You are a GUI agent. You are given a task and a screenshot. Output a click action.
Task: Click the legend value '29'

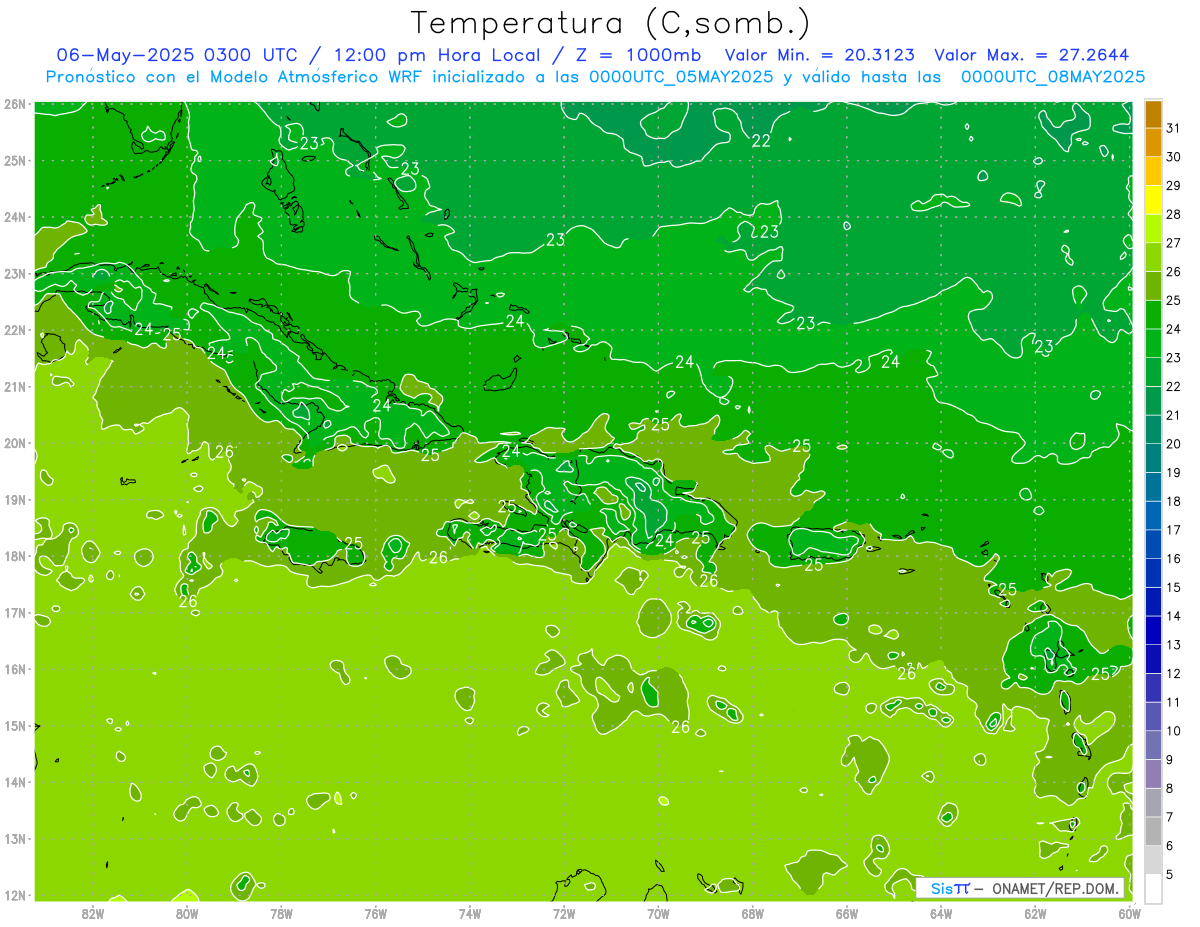(1173, 186)
